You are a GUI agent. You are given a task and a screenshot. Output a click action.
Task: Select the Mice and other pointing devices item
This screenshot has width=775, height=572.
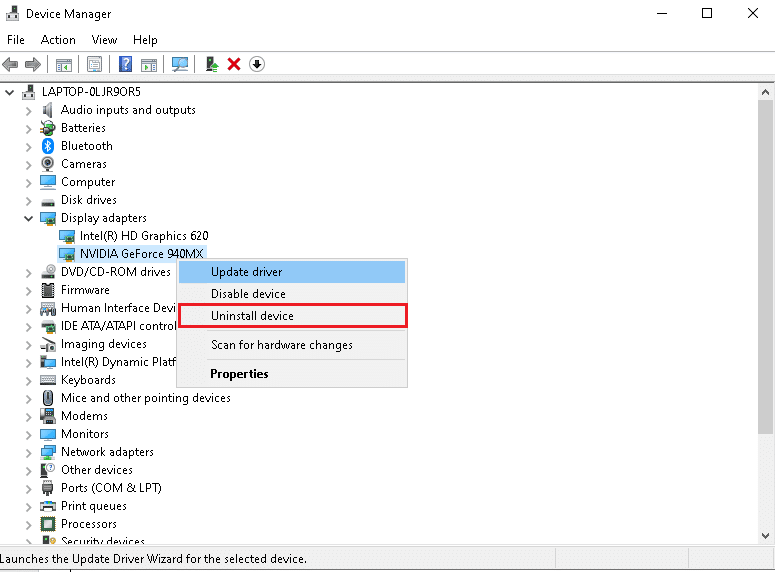(x=145, y=398)
